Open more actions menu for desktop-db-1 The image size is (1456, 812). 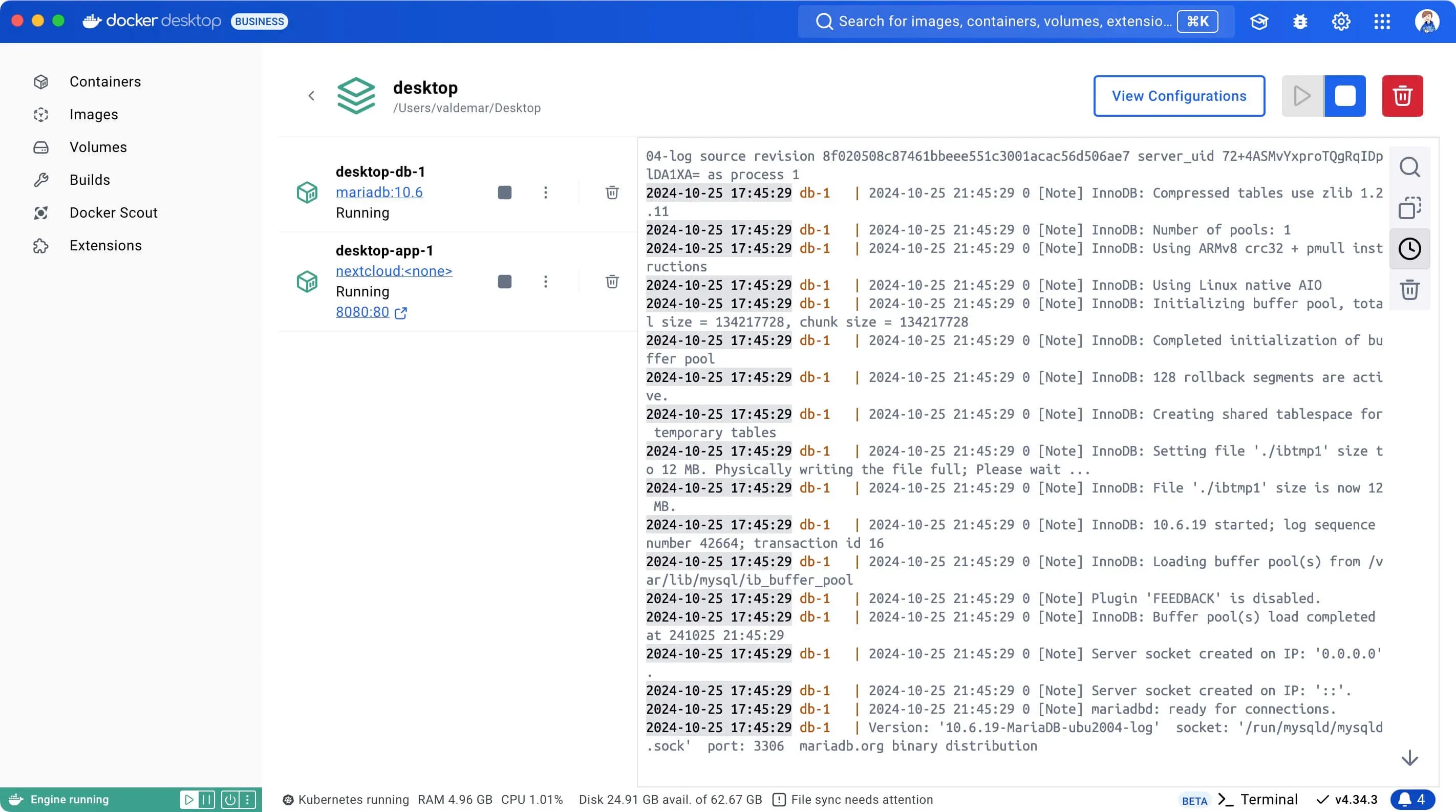click(x=545, y=193)
